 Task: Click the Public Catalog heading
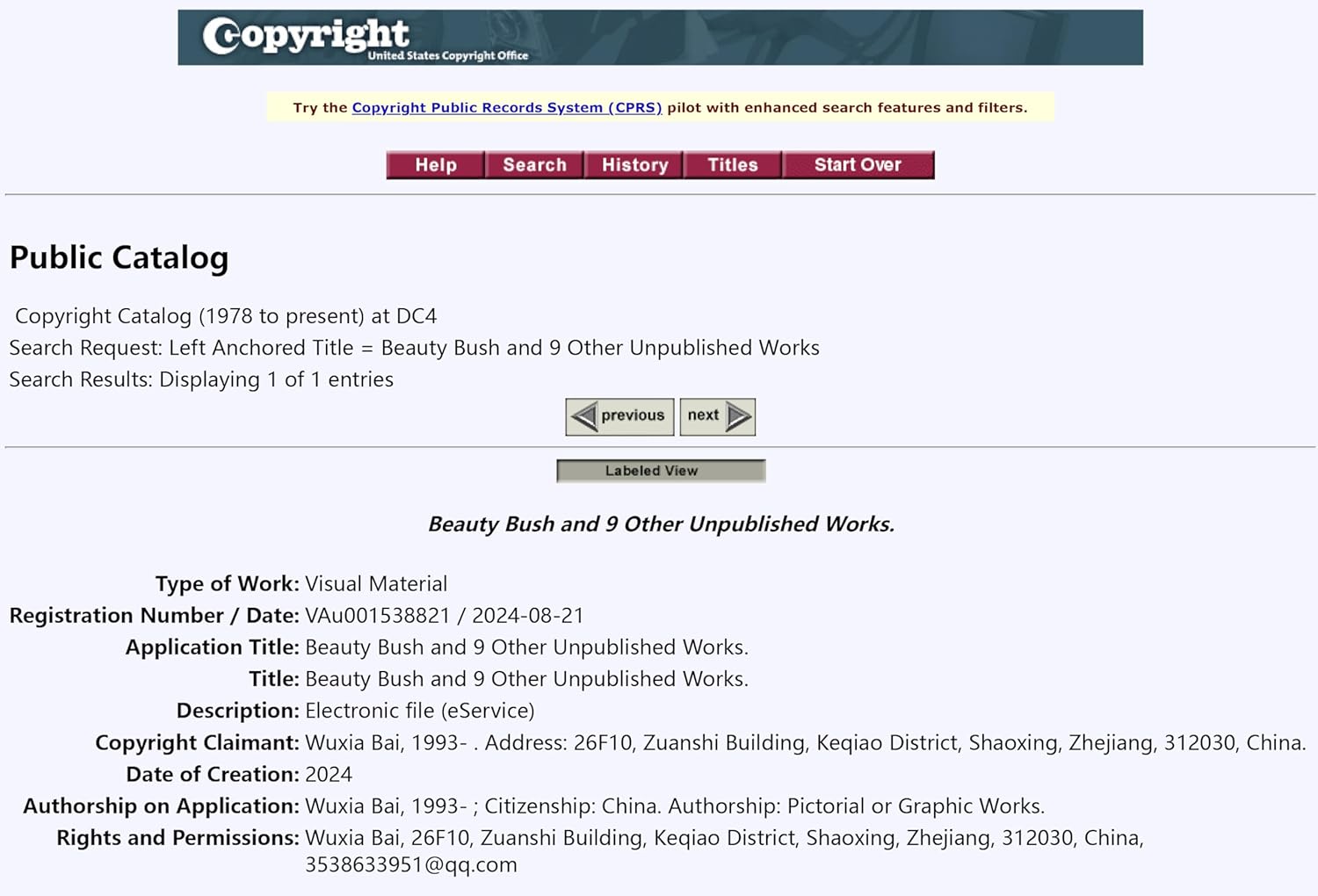[x=119, y=257]
